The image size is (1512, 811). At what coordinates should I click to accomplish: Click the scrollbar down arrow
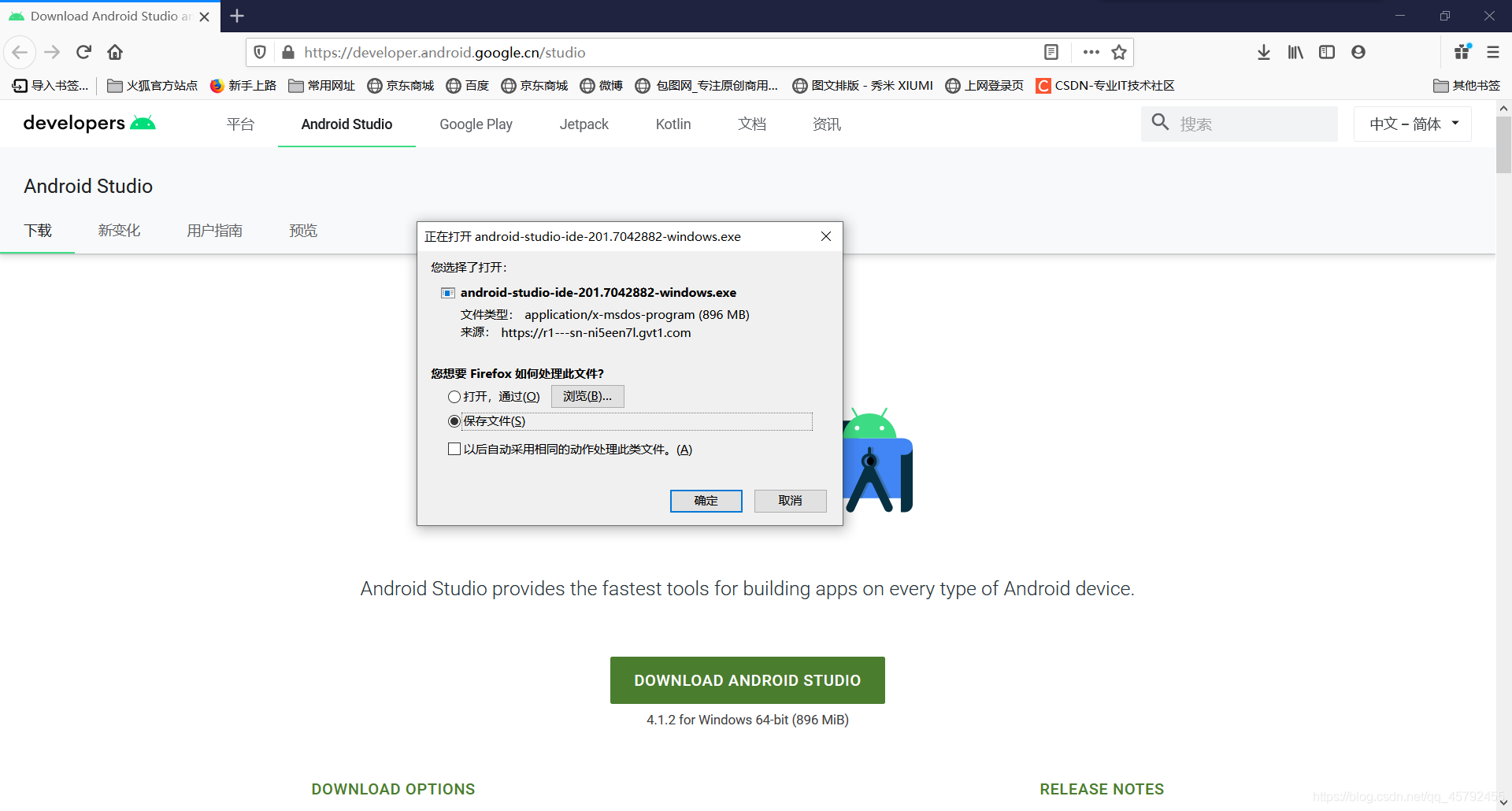click(x=1503, y=802)
